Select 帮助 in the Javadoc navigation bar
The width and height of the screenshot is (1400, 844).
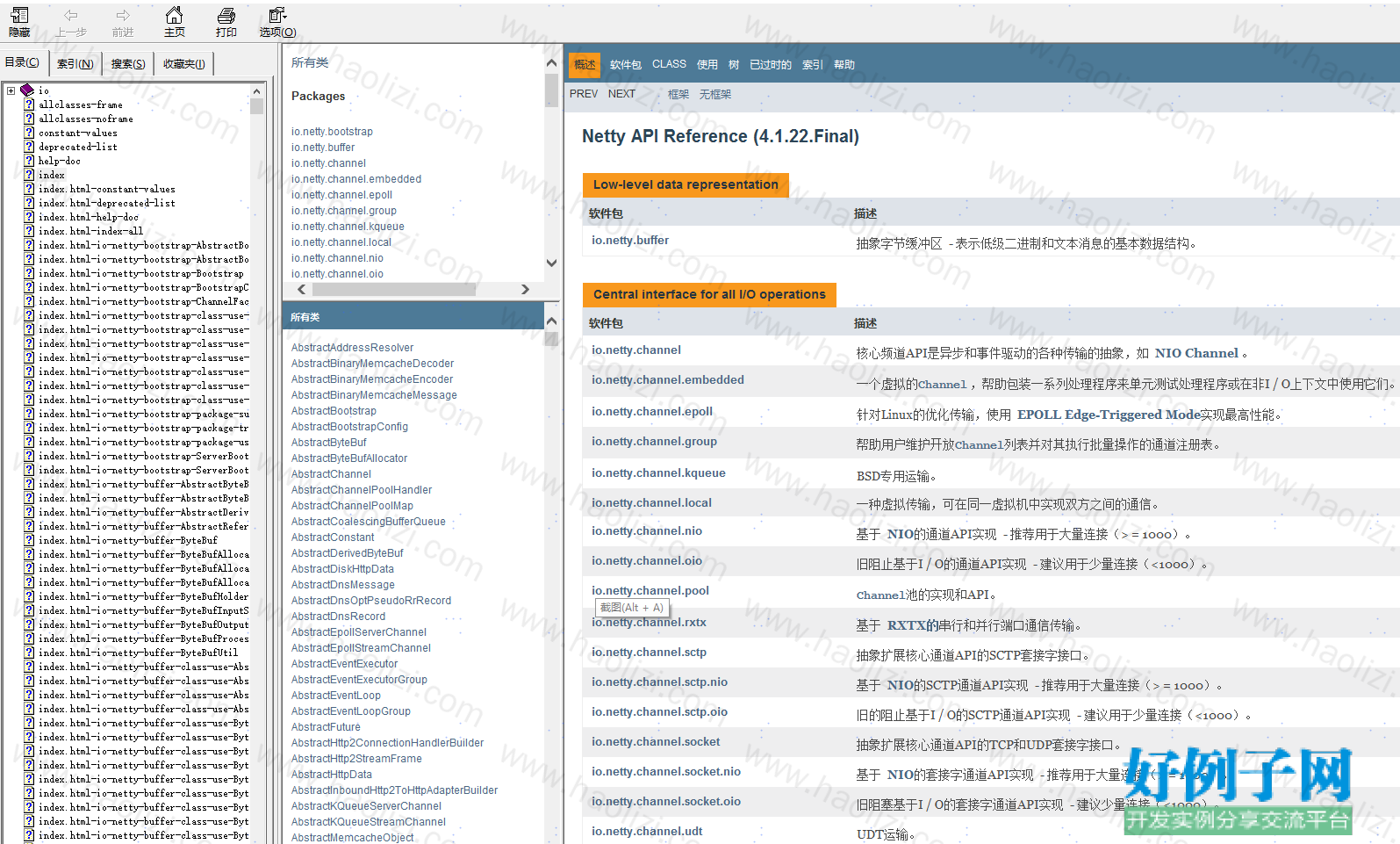[x=844, y=64]
